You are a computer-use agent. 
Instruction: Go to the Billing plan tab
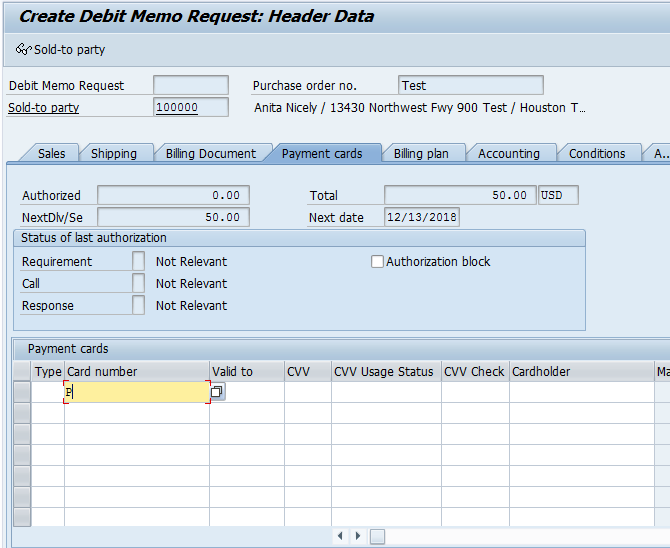point(421,153)
